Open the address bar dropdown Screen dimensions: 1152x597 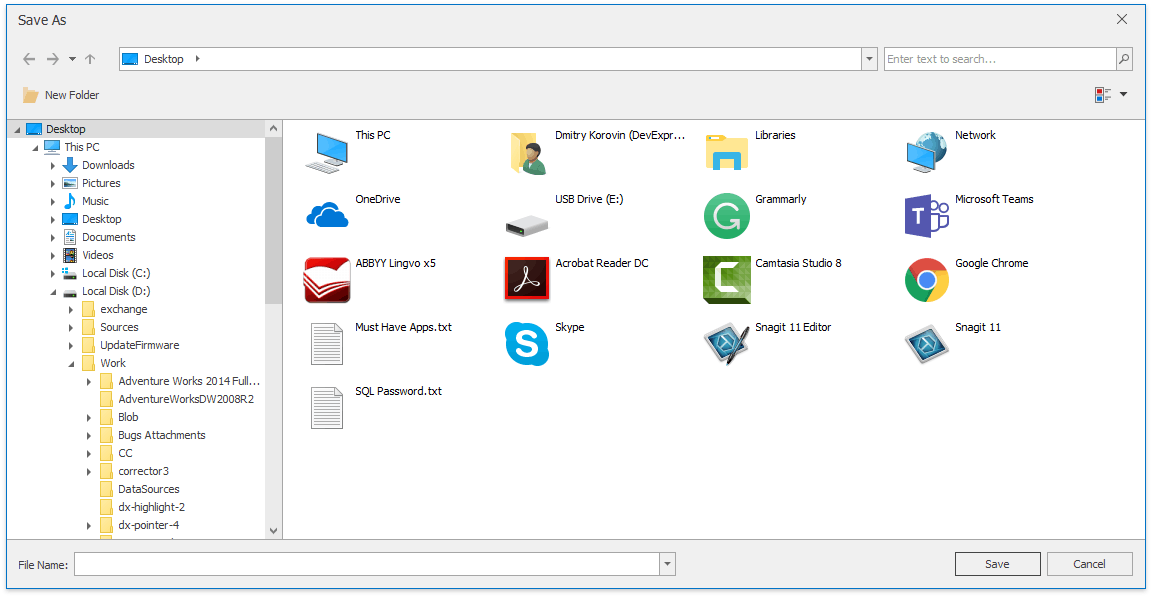point(870,59)
